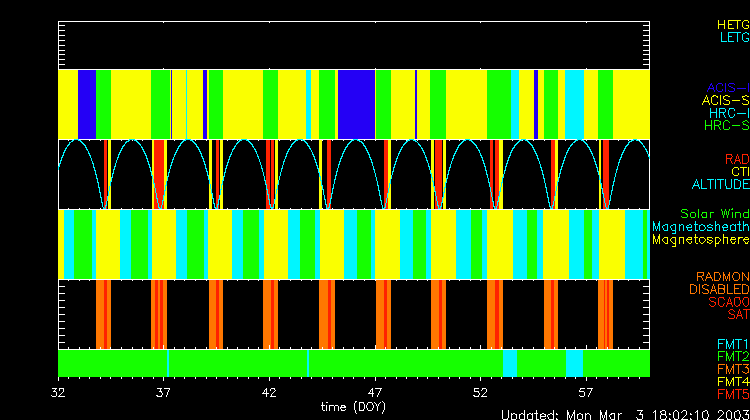
Task: Click the Magnetosphere legend label
Action: coord(700,240)
